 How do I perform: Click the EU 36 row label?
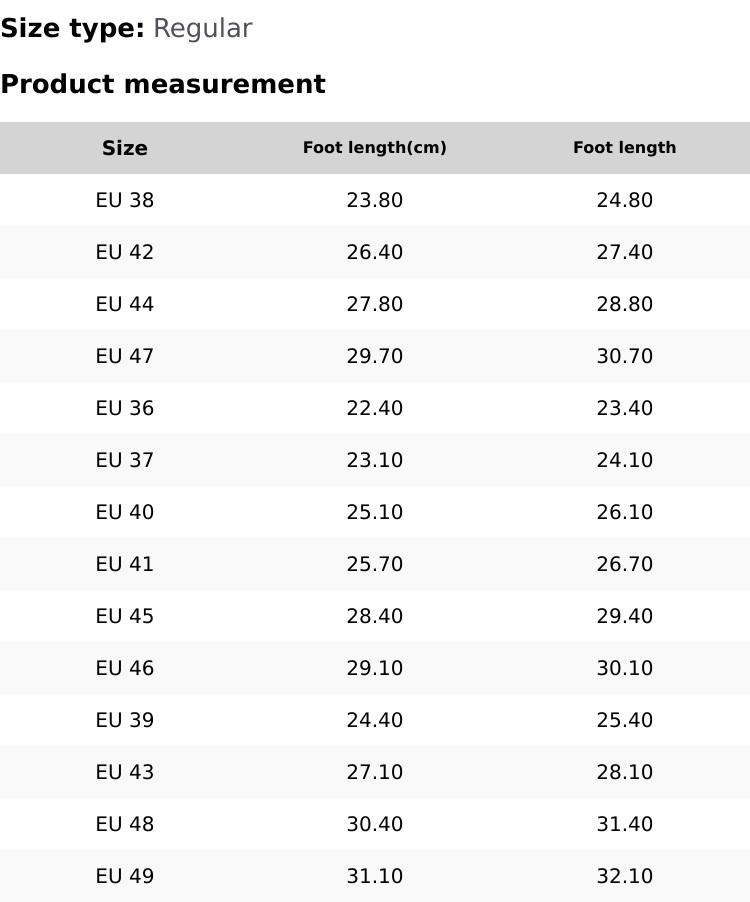point(125,408)
